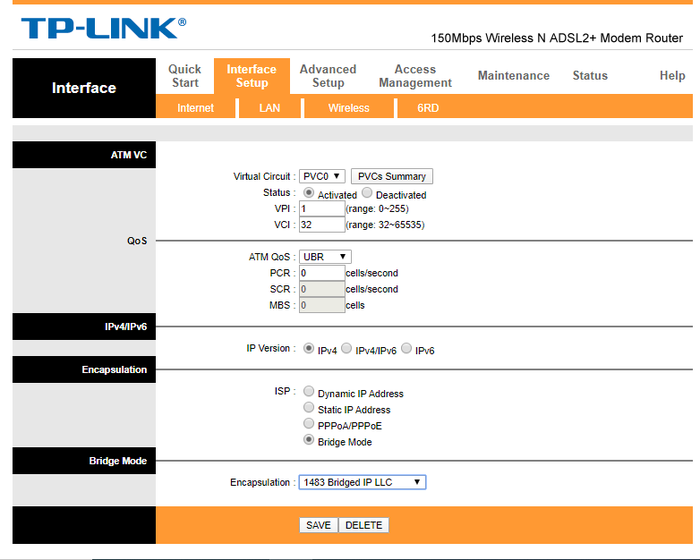The image size is (700, 560).
Task: Select Dynamic IP Address for ISP
Action: tap(309, 392)
